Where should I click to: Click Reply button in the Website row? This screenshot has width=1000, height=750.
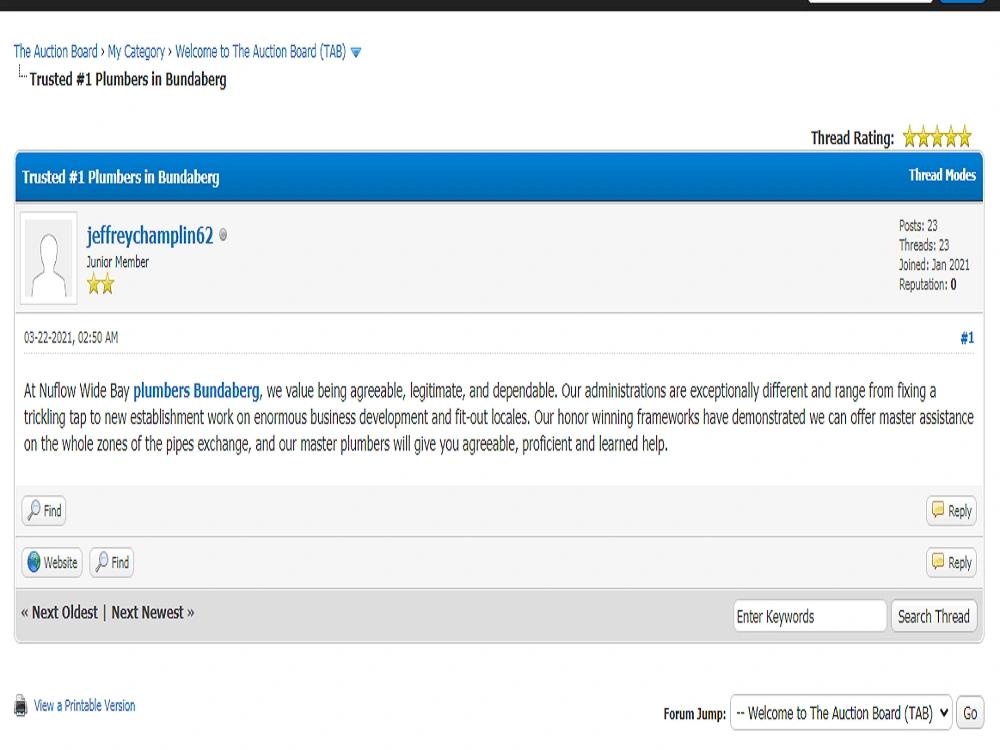951,562
